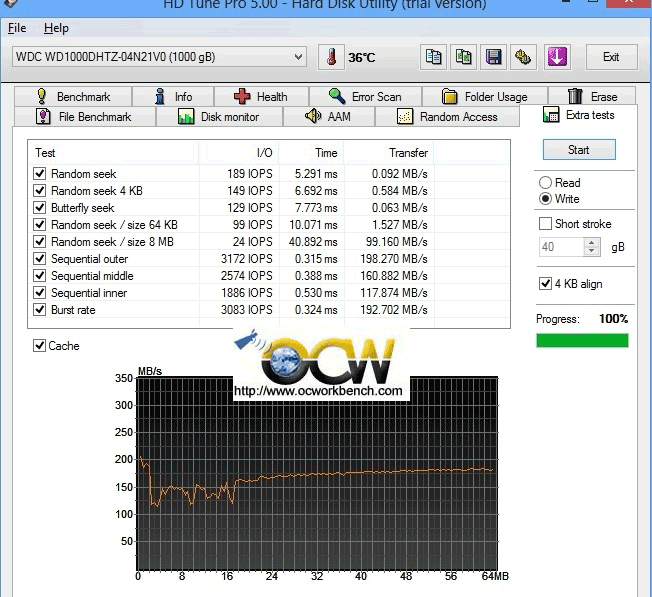Viewport: 652px width, 597px height.
Task: Click the 40.892 ms time value
Action: click(x=313, y=242)
